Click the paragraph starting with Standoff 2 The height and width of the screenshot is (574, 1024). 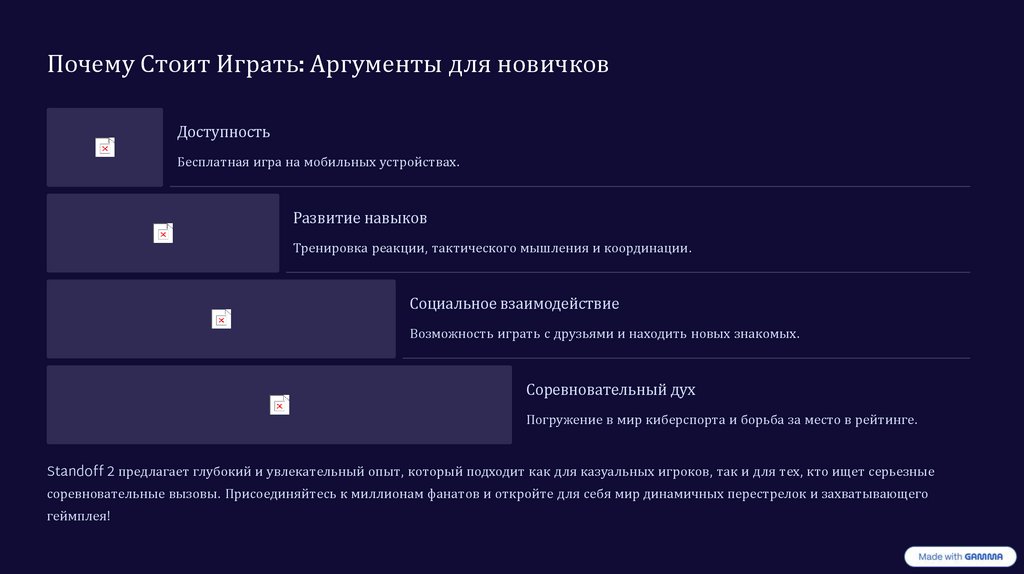point(490,494)
